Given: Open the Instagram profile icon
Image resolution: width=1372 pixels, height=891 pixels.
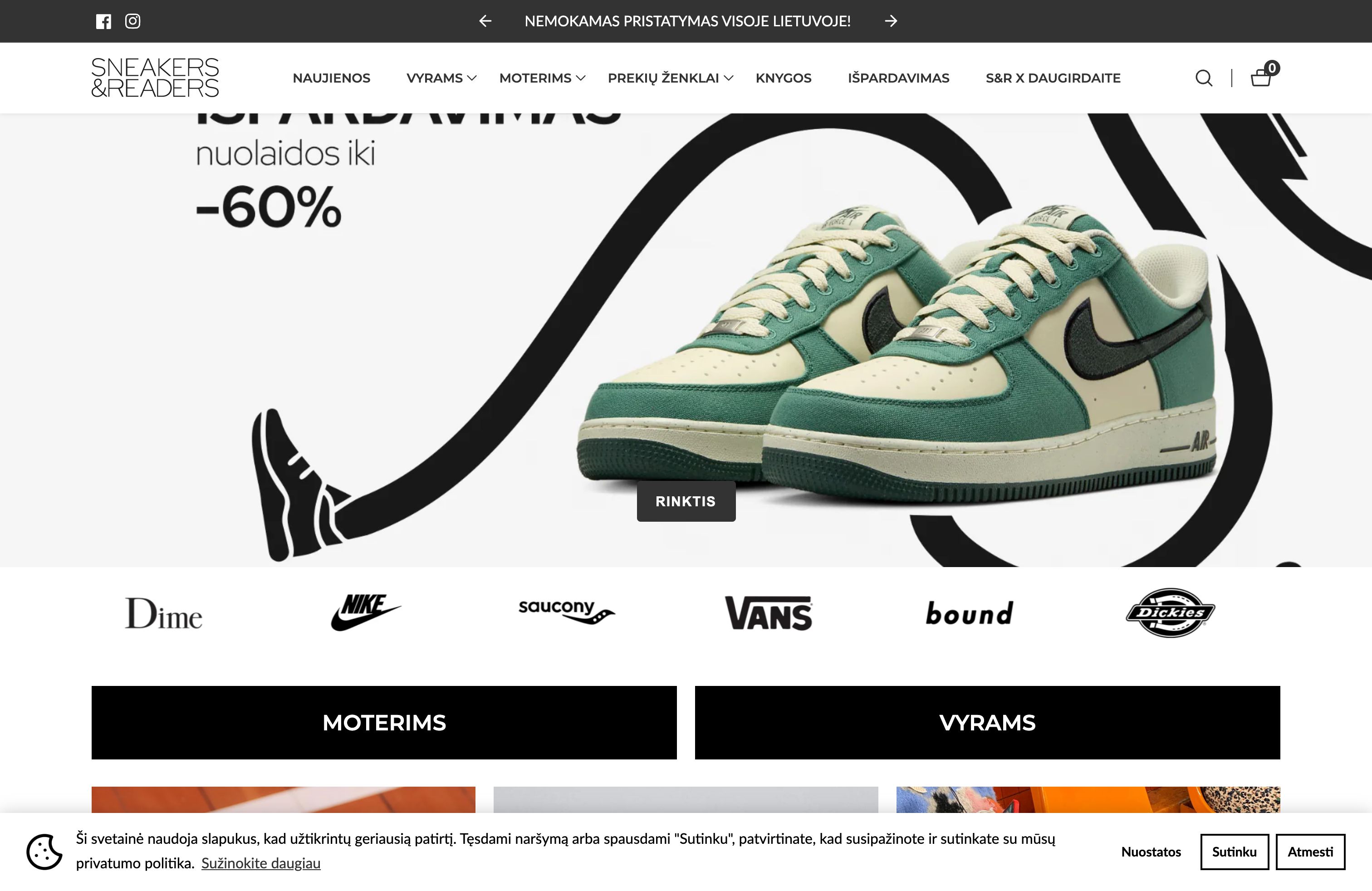Looking at the screenshot, I should click(x=132, y=21).
